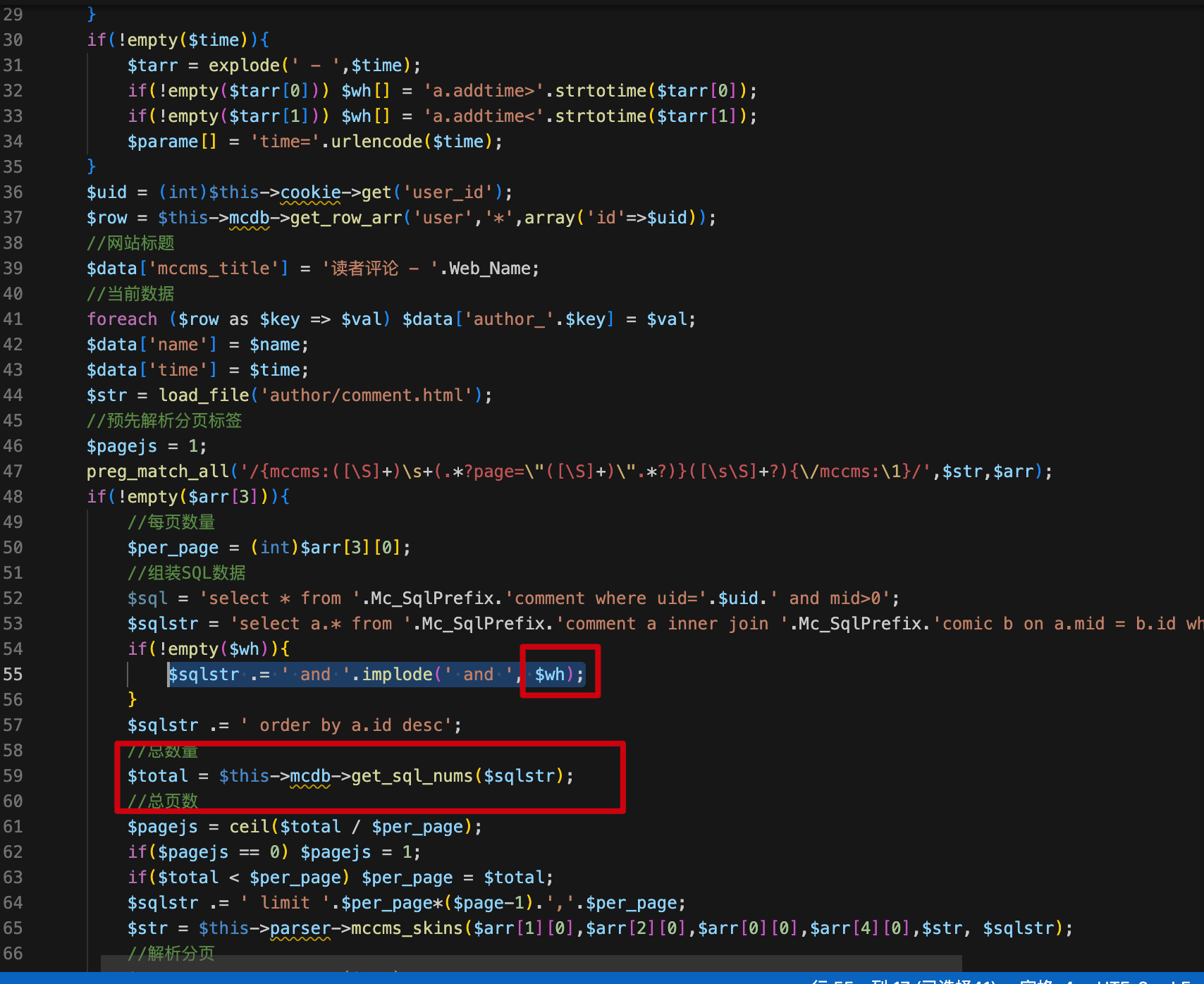1204x984 pixels.
Task: Click the comment "//总数量" on line 58
Action: (162, 751)
